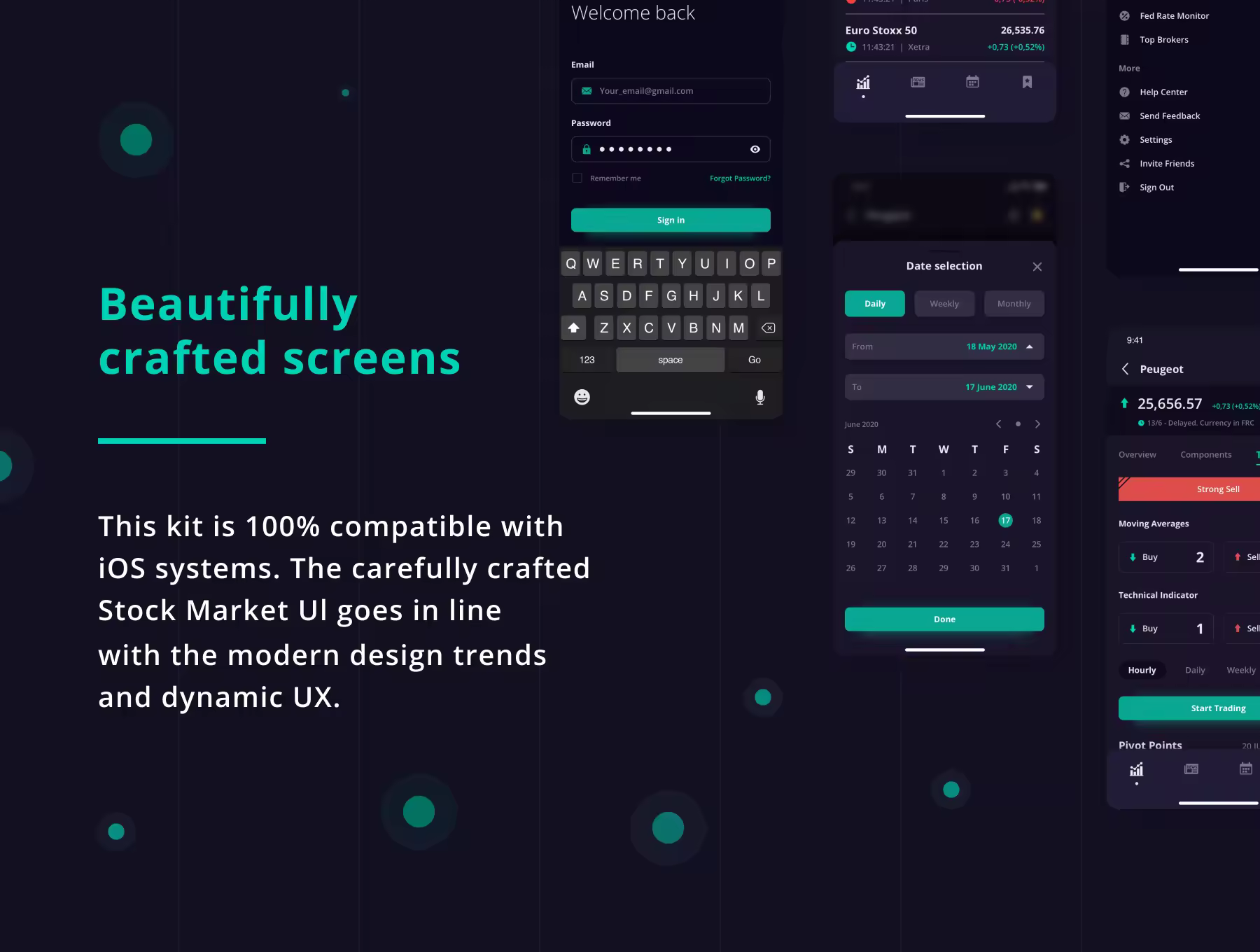Toggle password visibility eye icon
The height and width of the screenshot is (952, 1260).
(x=755, y=149)
